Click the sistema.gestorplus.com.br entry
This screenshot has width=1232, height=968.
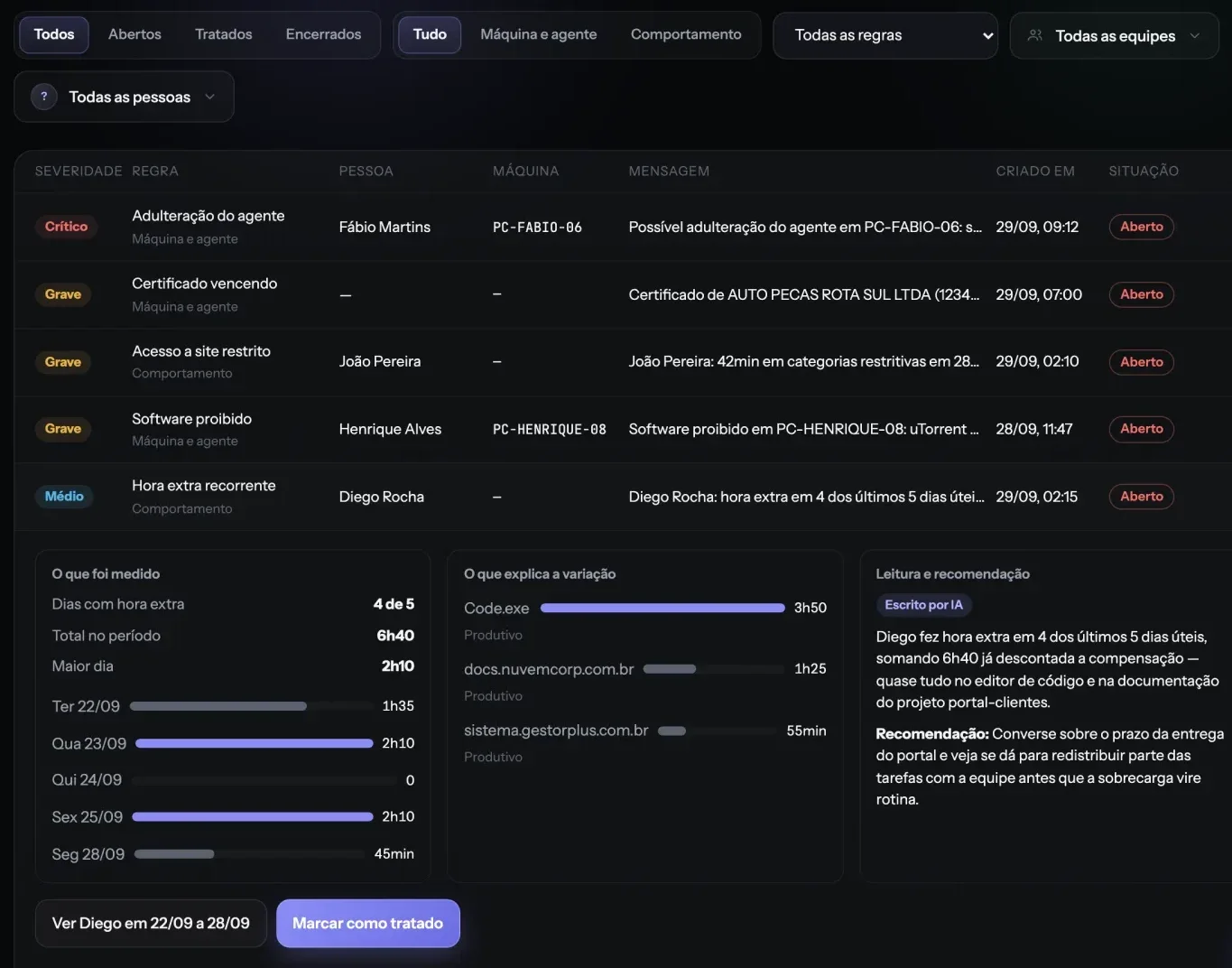click(556, 731)
